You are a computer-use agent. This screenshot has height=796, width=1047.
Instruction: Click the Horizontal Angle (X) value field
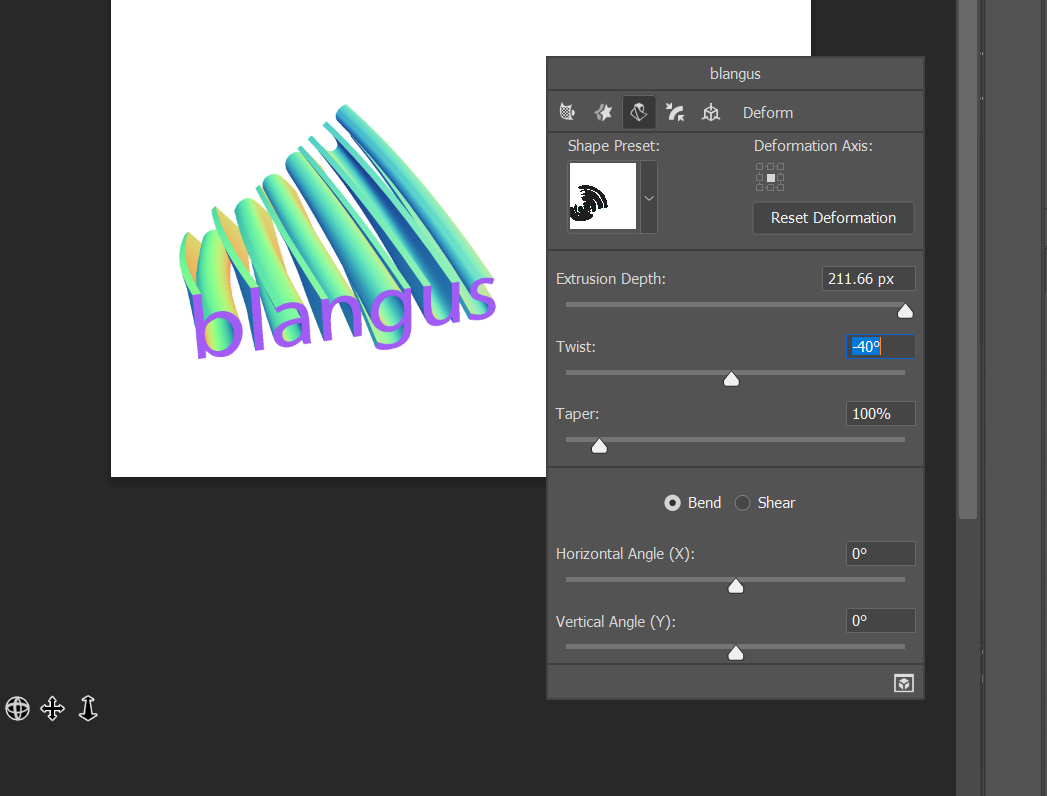click(880, 553)
